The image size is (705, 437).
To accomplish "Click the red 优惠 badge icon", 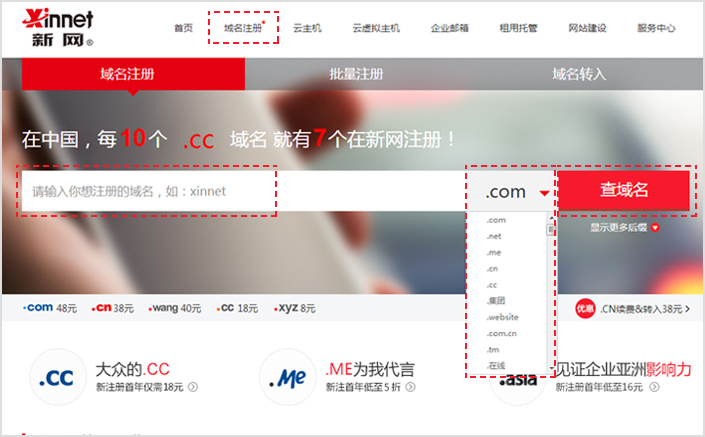I will pos(585,309).
